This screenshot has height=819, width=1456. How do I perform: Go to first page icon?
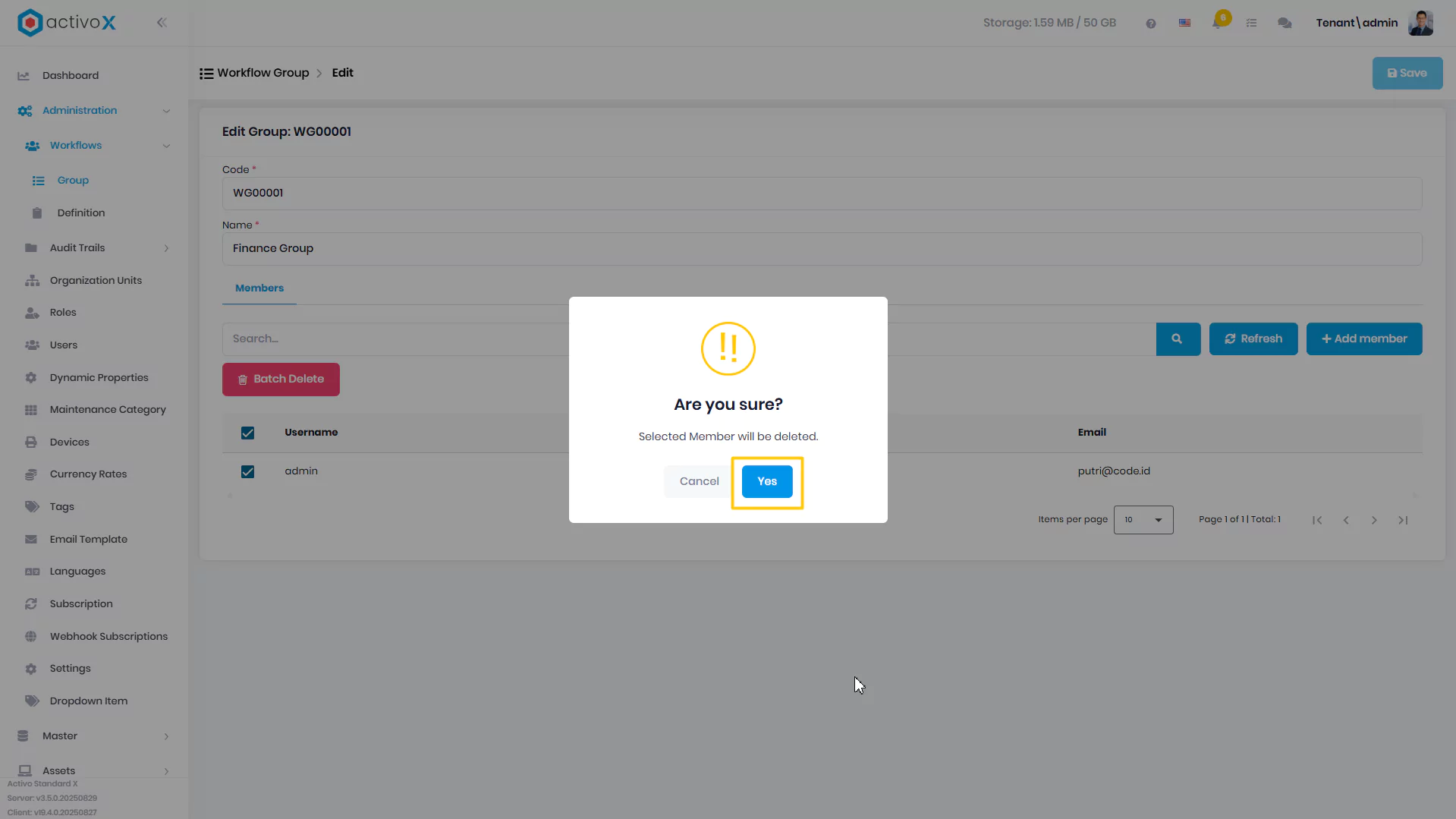(x=1317, y=520)
